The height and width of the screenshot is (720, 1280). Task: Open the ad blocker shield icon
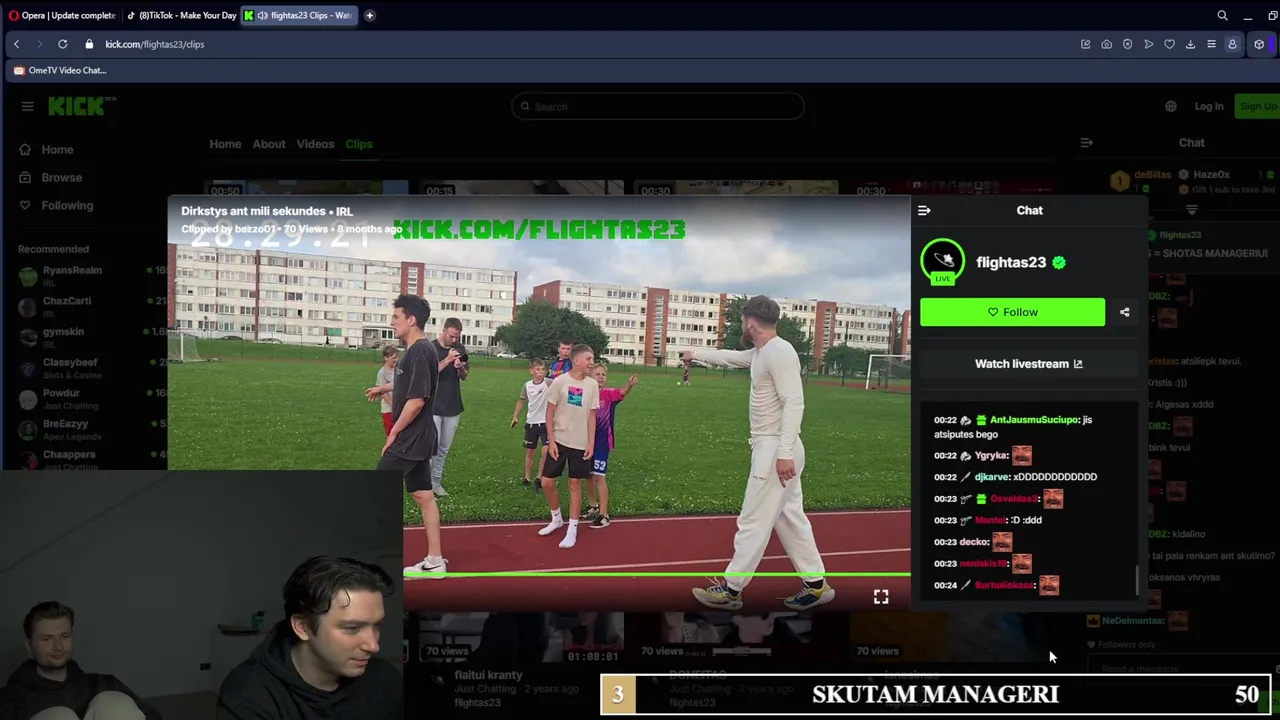tap(1127, 44)
